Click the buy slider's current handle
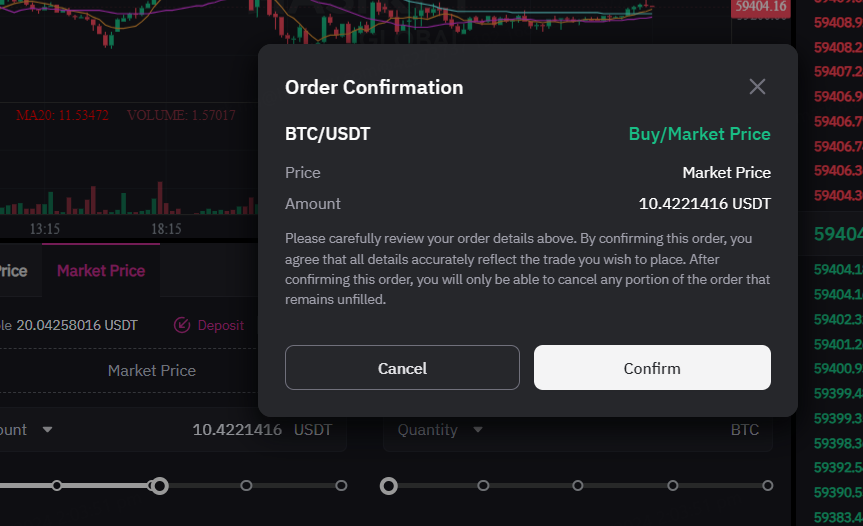The width and height of the screenshot is (863, 526). click(160, 486)
